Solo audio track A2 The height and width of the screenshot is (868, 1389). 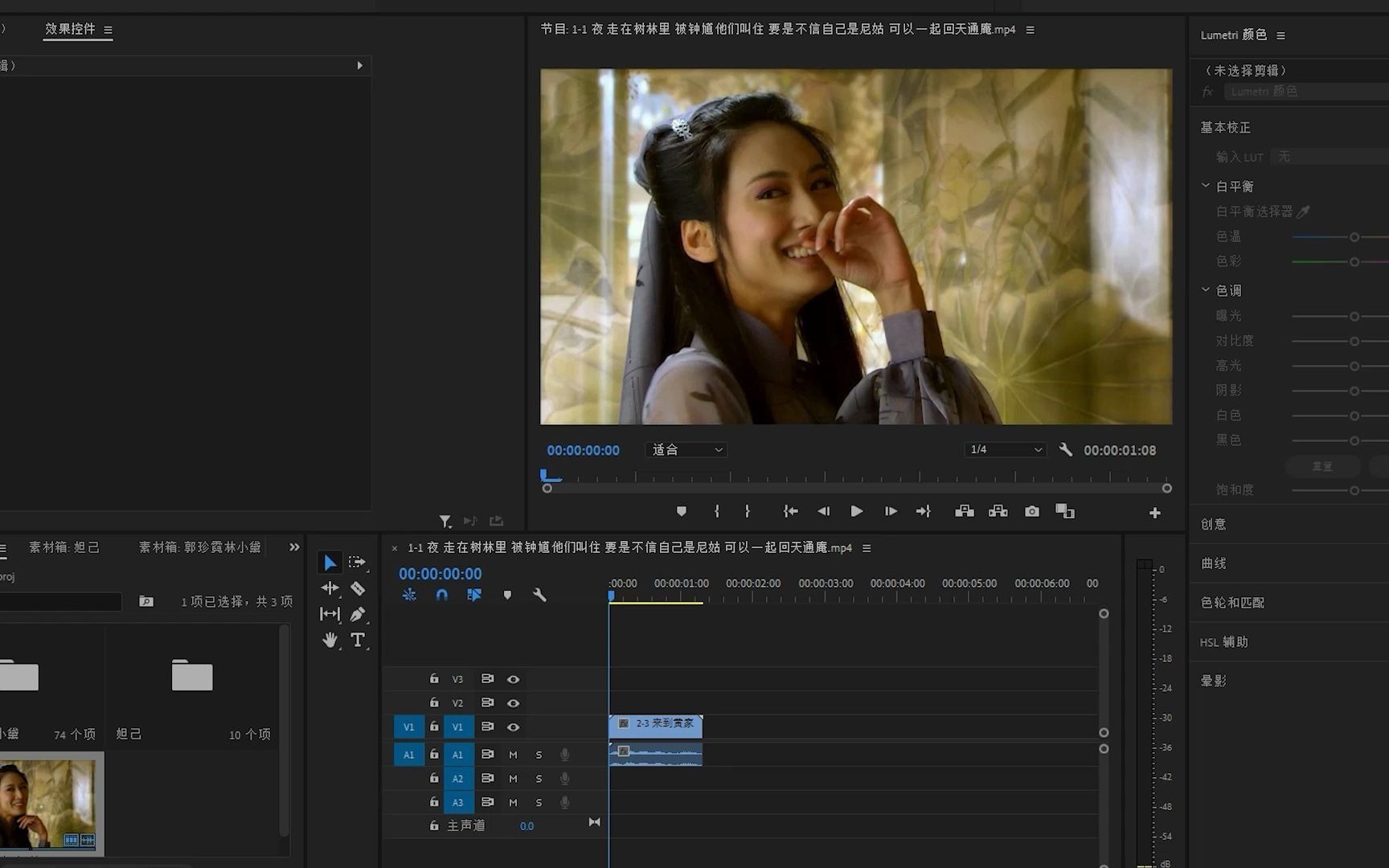pyautogui.click(x=539, y=779)
